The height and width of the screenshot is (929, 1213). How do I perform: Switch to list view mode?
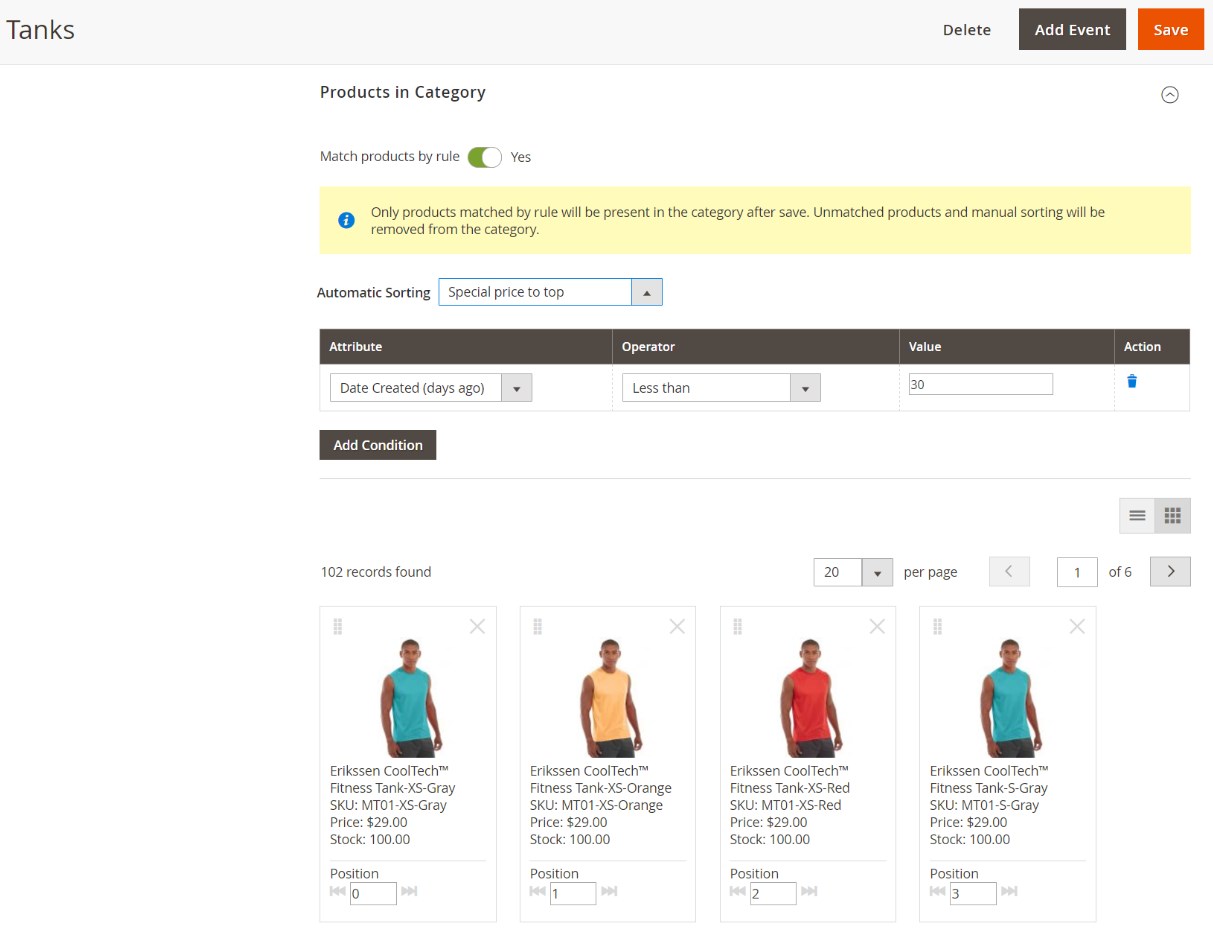1137,516
